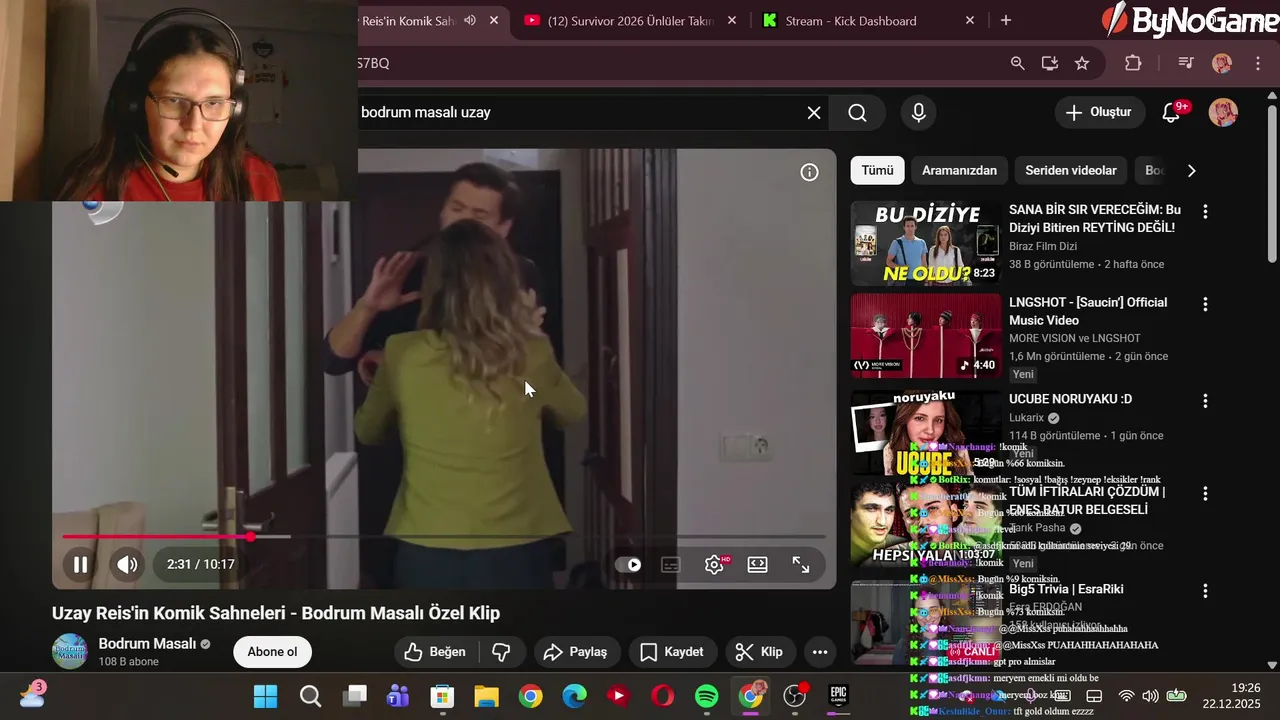Image resolution: width=1280 pixels, height=720 pixels.
Task: Pause the YouTube video
Action: pos(80,565)
